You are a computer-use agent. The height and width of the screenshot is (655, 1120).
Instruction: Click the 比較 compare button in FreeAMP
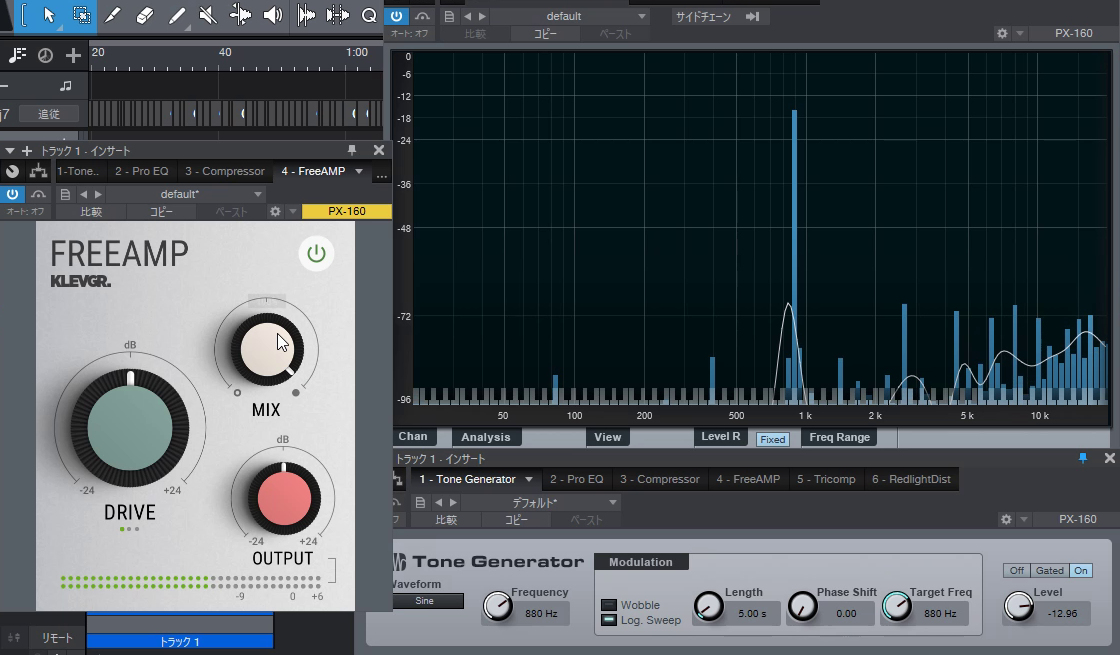click(91, 211)
